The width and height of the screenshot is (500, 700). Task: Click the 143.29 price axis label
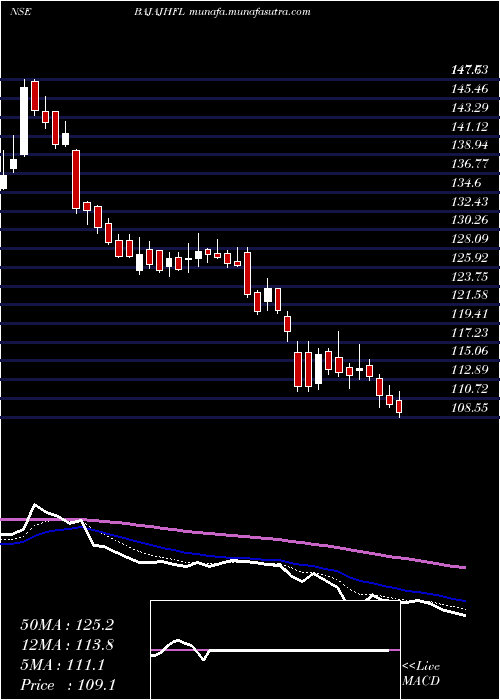coord(469,108)
